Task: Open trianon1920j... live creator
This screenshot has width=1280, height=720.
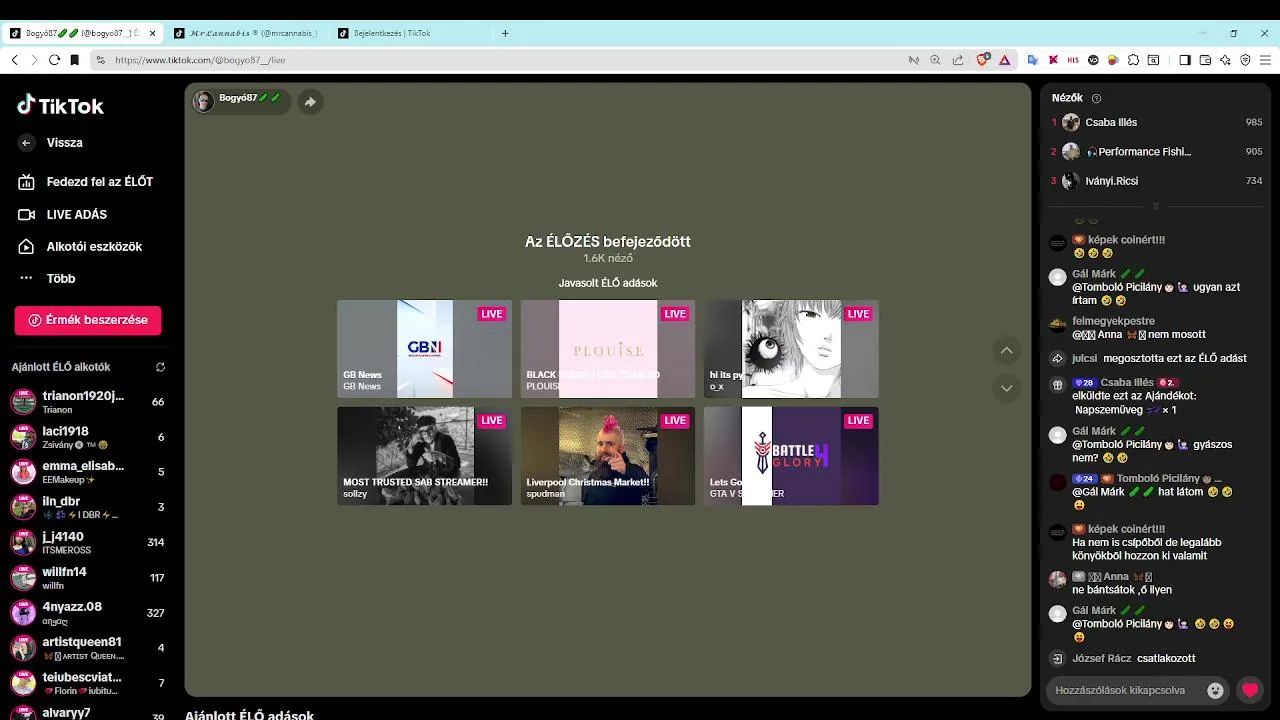Action: pyautogui.click(x=88, y=401)
